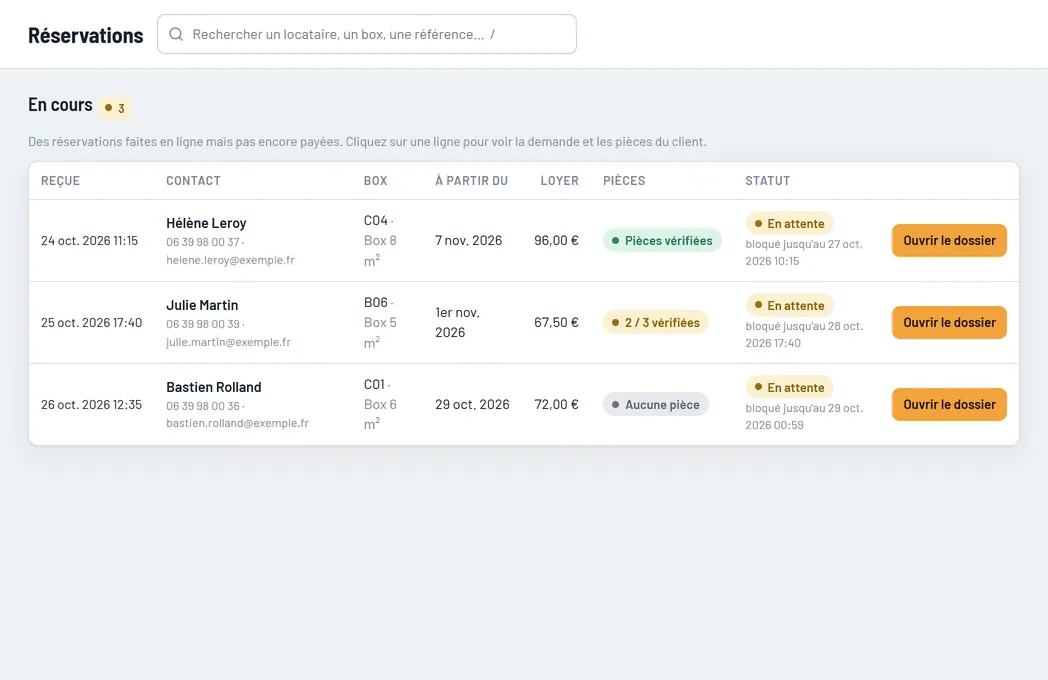Select the Hélène Leroy contact name
The image size is (1048, 680).
pos(206,223)
